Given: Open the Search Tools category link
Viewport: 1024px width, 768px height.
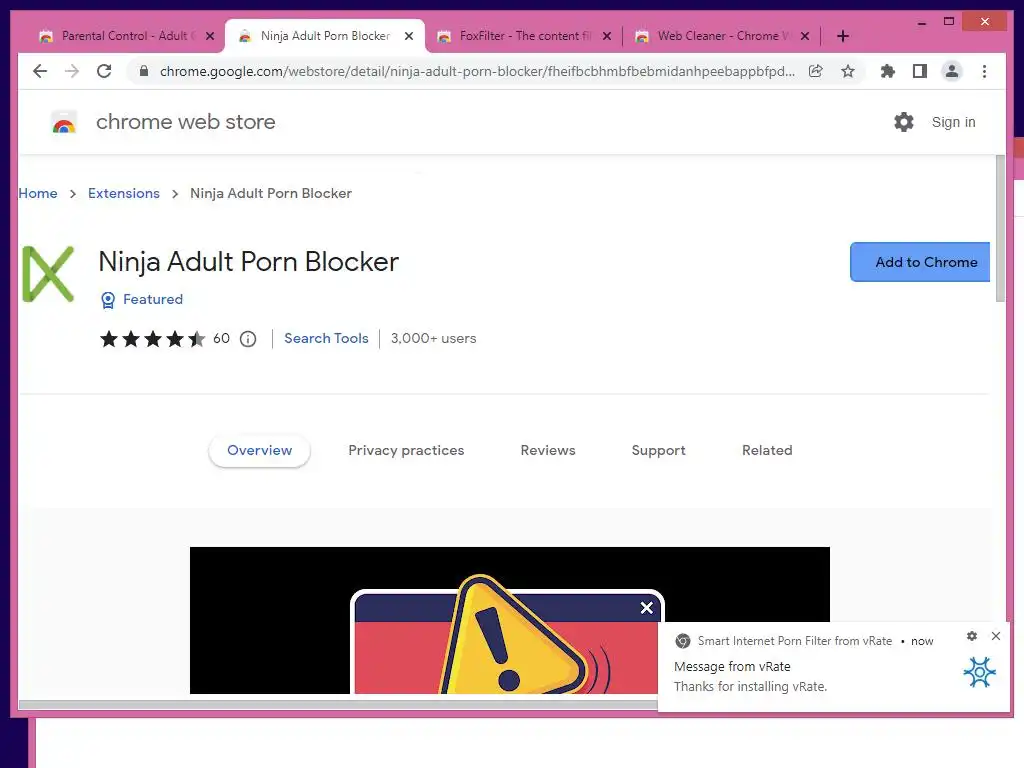Looking at the screenshot, I should [x=326, y=338].
